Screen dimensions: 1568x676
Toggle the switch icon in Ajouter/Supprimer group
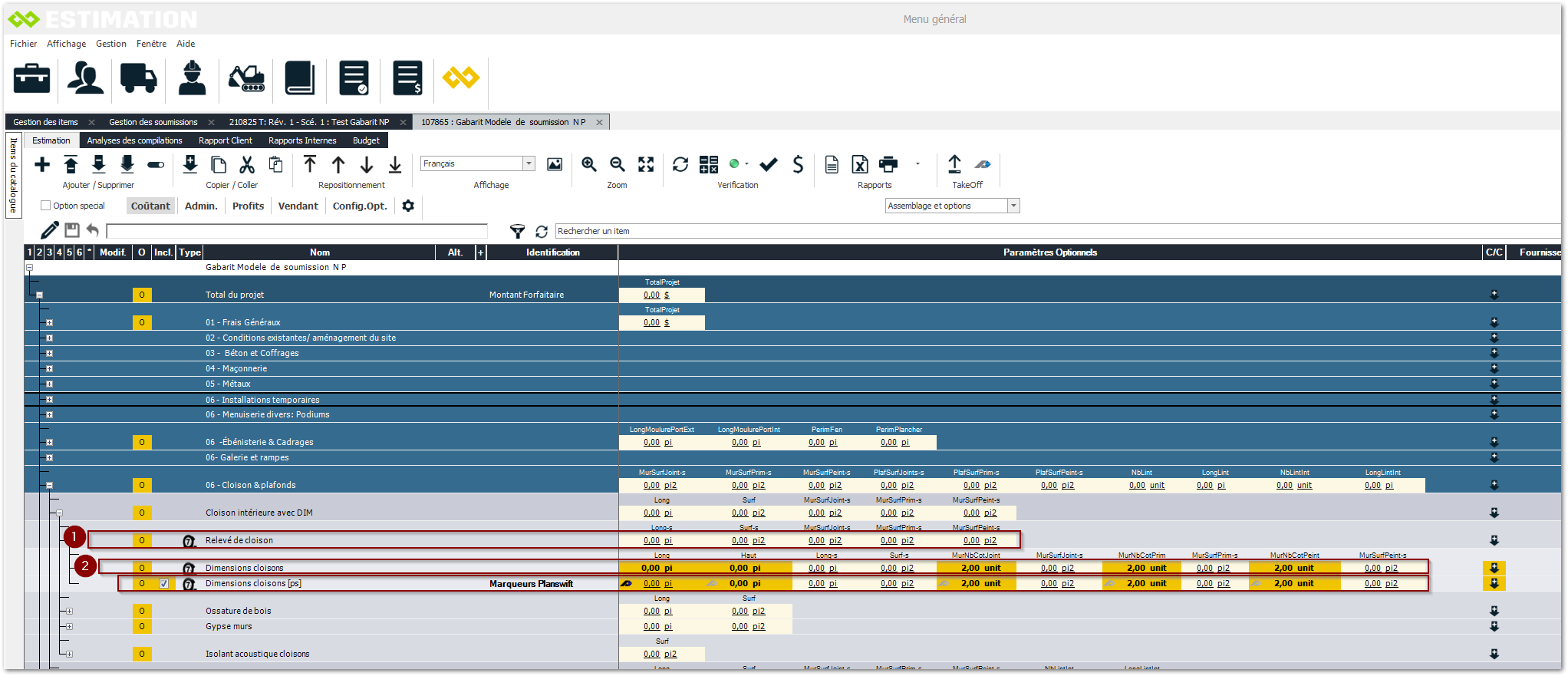pyautogui.click(x=156, y=164)
